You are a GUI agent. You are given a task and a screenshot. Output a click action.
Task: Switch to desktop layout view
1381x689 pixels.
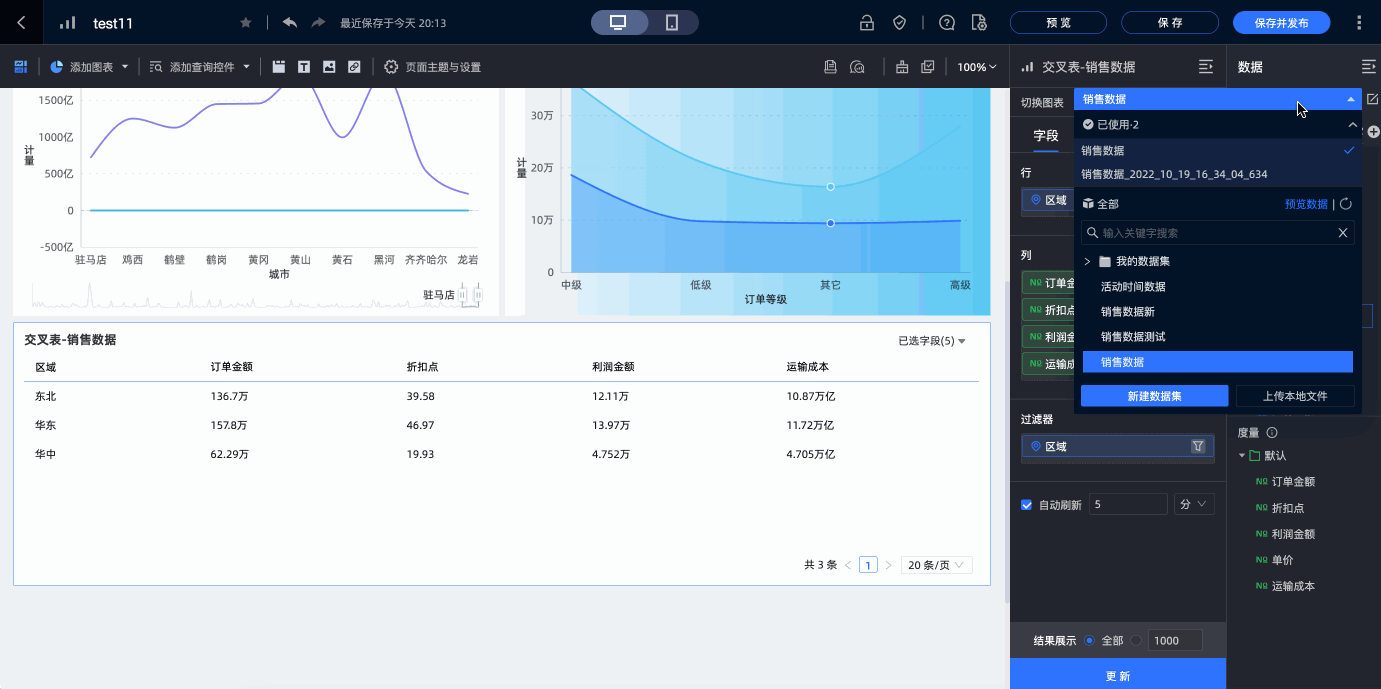click(x=618, y=22)
